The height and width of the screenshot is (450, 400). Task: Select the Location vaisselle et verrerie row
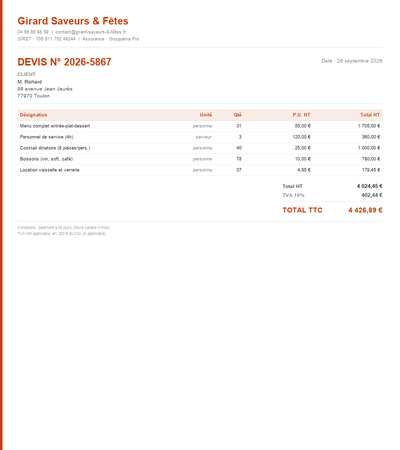point(200,170)
